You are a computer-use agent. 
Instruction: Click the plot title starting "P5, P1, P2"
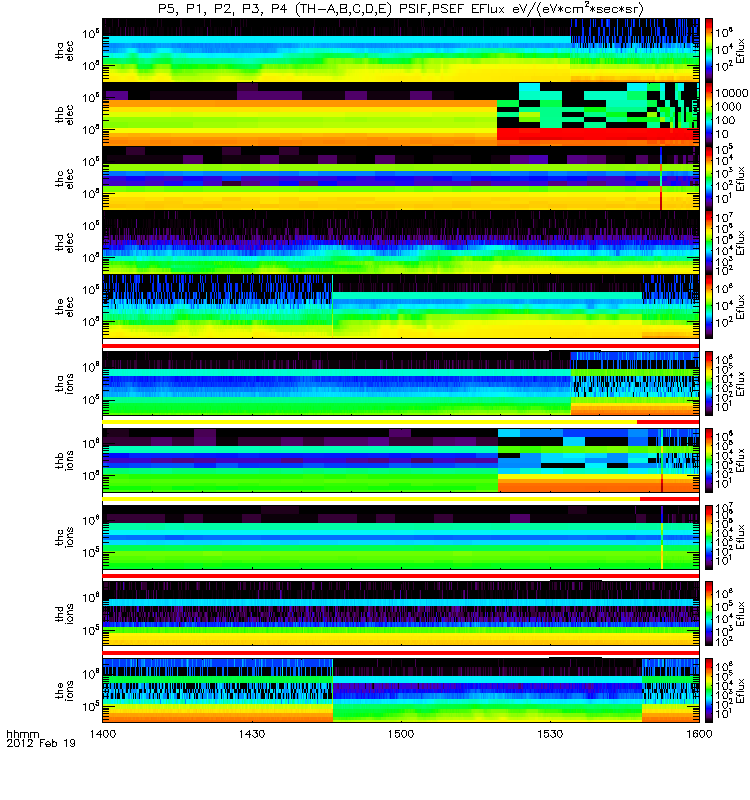[x=401, y=9]
